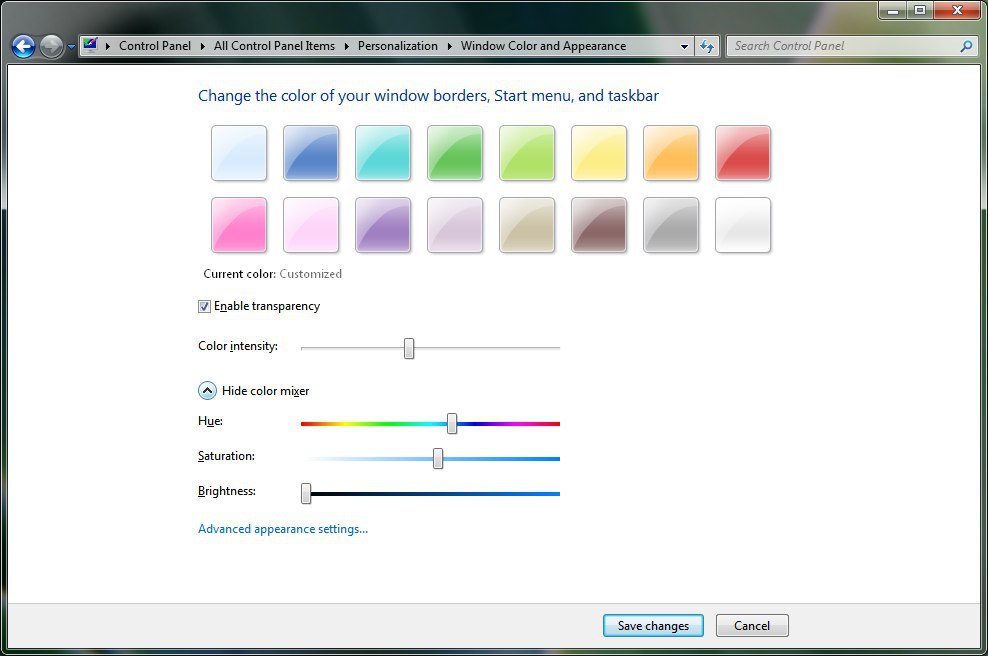Click the Saturation label
This screenshot has width=988, height=656.
coord(226,456)
